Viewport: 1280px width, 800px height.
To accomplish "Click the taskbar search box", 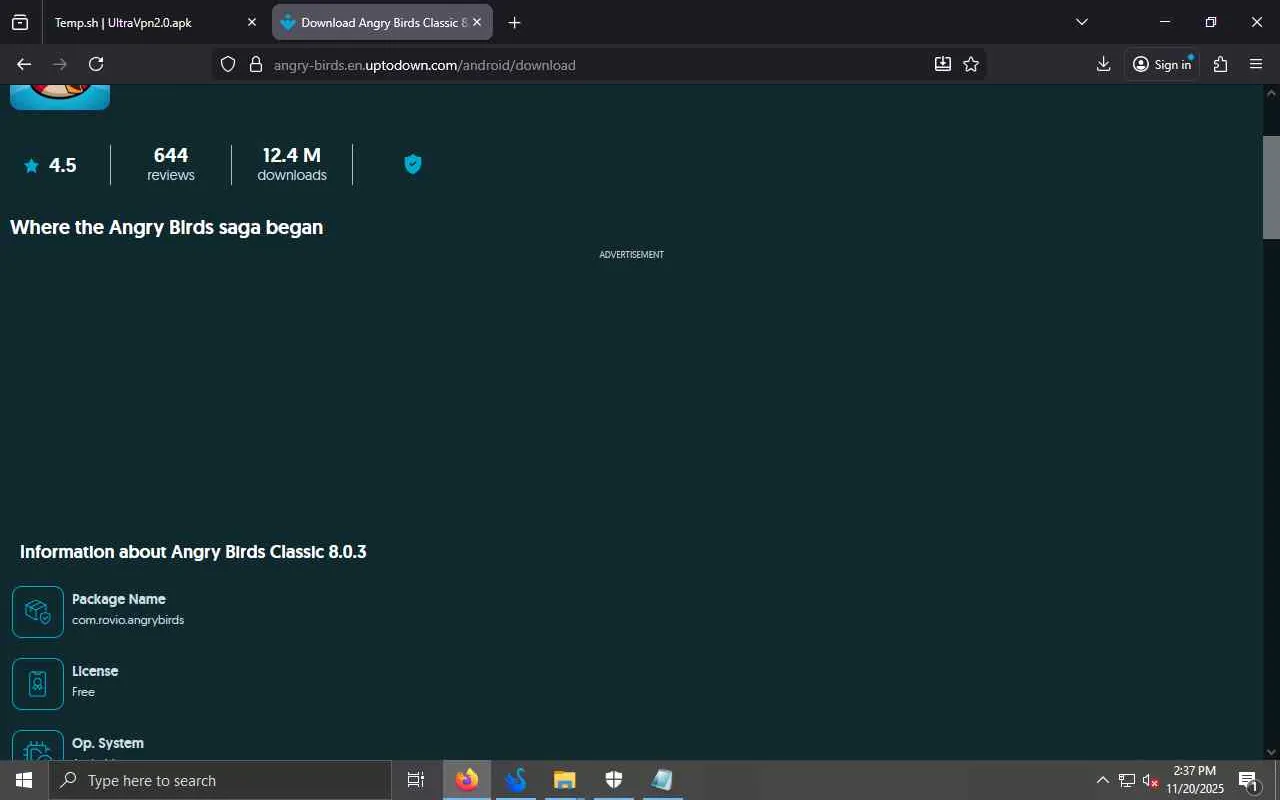I will pyautogui.click(x=220, y=780).
